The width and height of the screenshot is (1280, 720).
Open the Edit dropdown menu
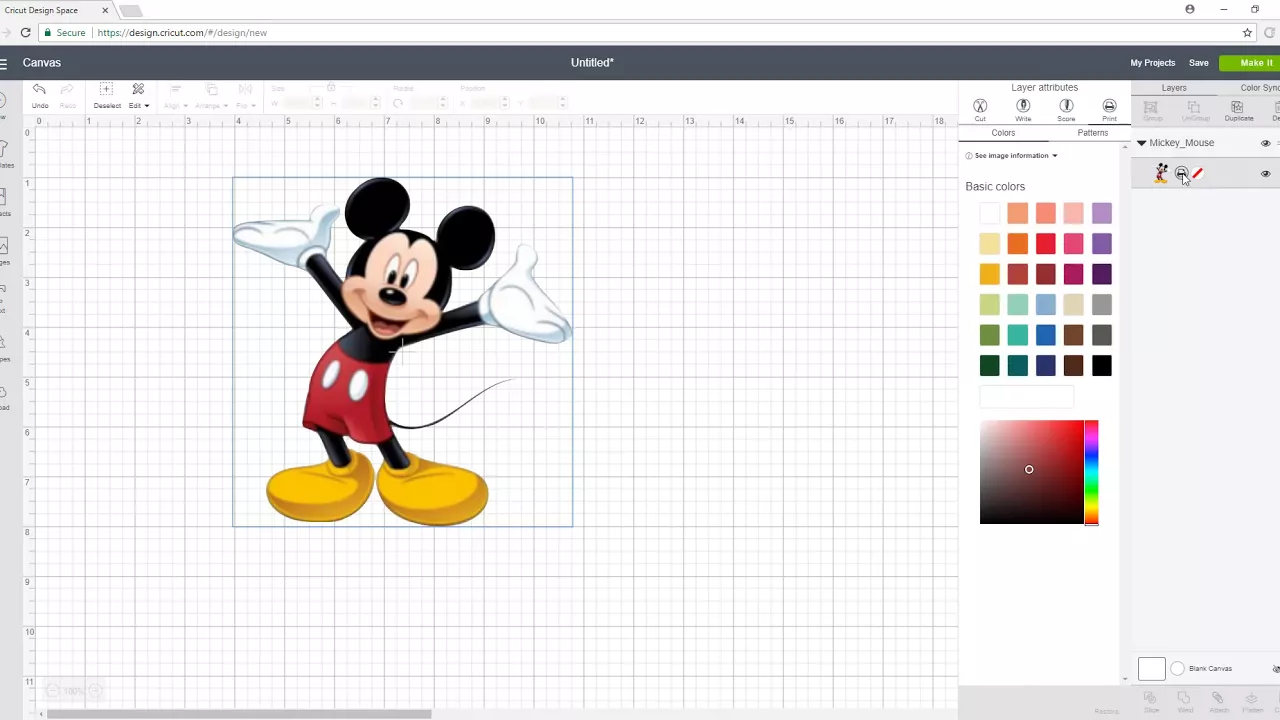(x=139, y=95)
